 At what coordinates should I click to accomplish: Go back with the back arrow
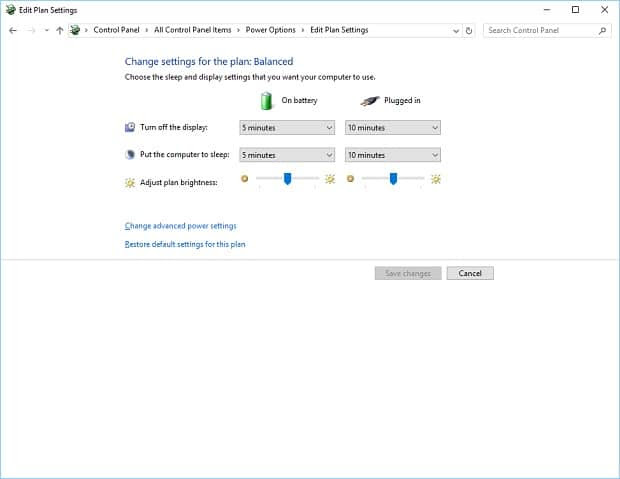(x=13, y=30)
